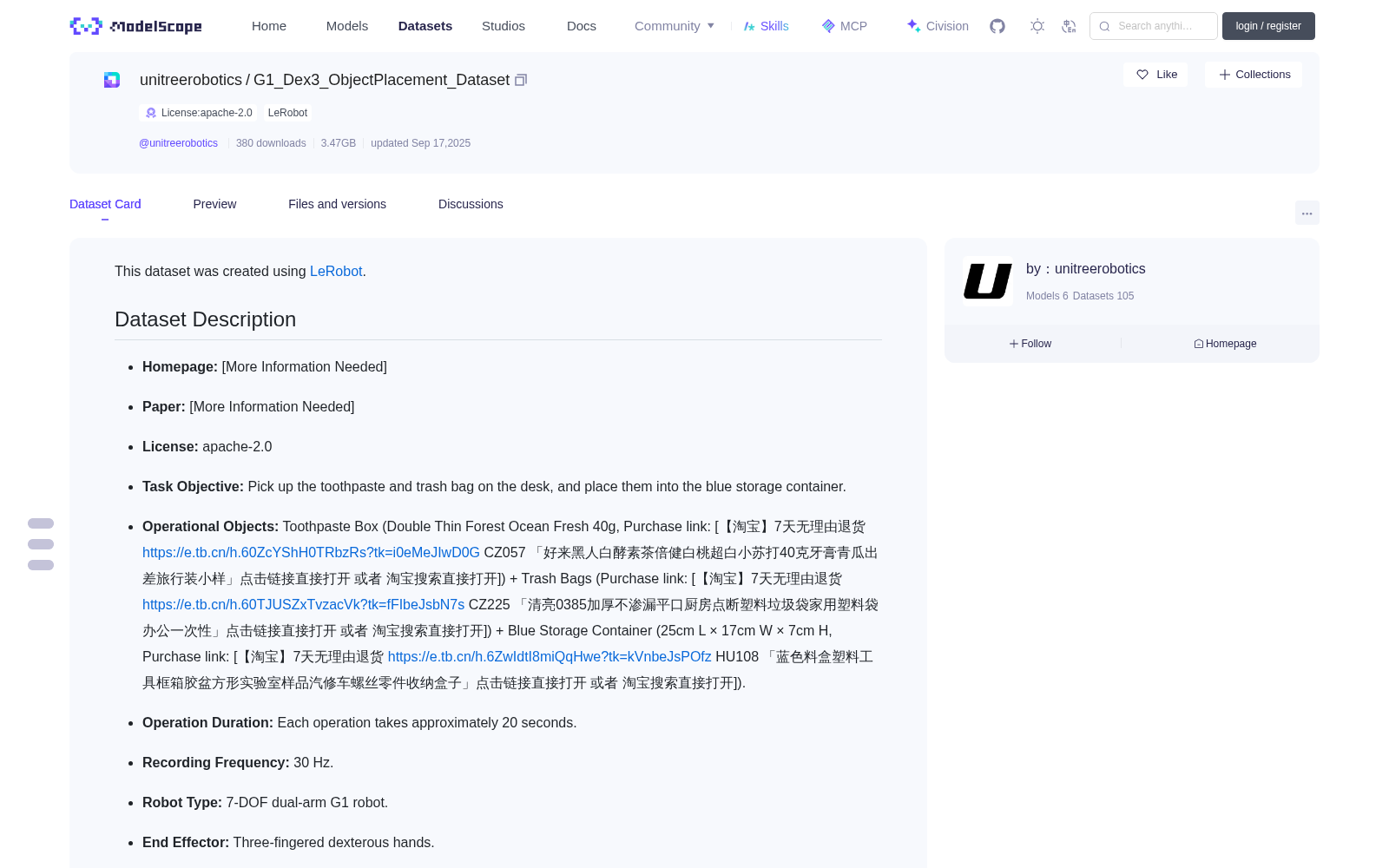Switch to the Preview tab
1389x868 pixels.
[214, 204]
